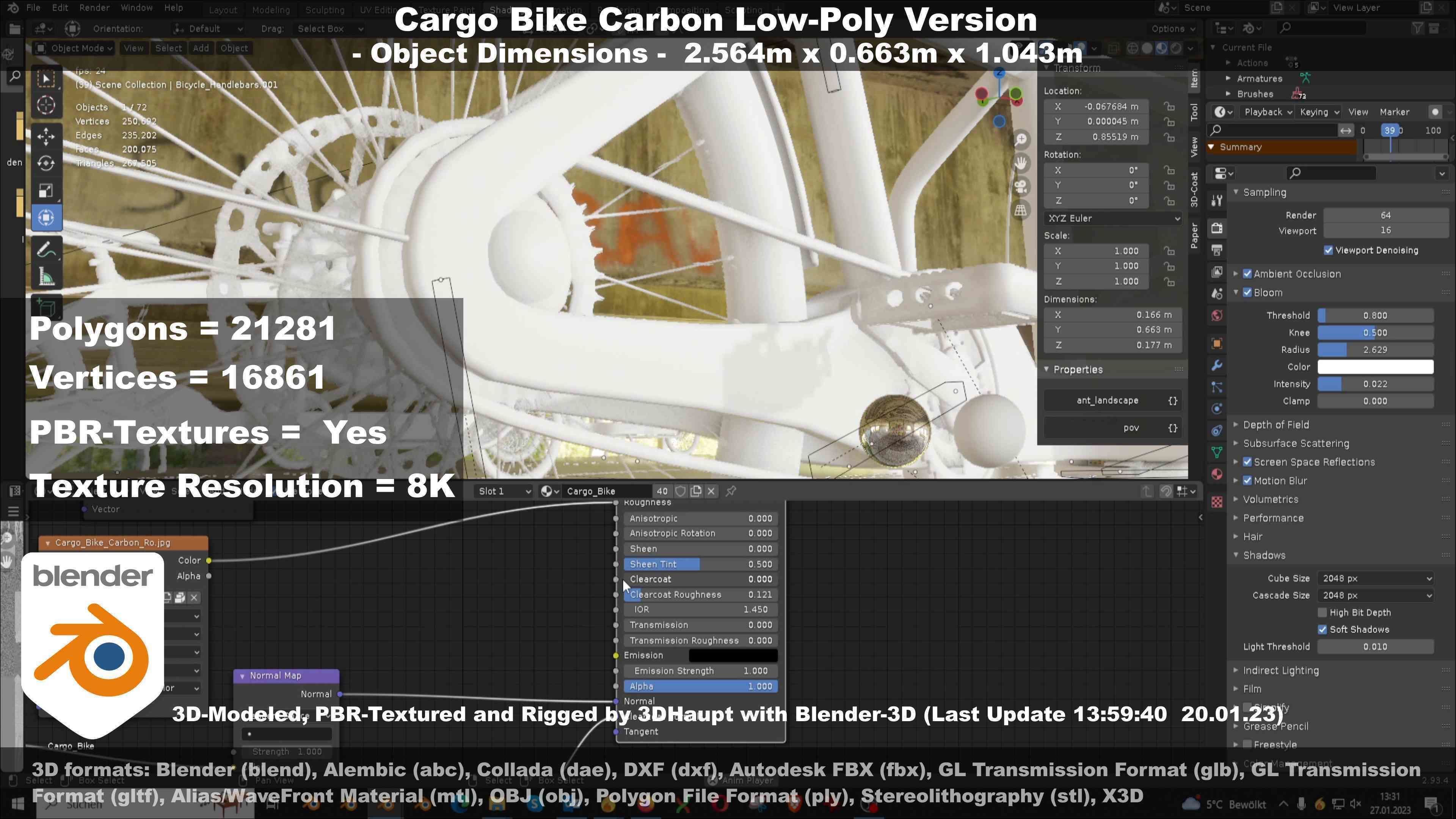
Task: Uncheck the Bloom checkbox
Action: point(1247,293)
